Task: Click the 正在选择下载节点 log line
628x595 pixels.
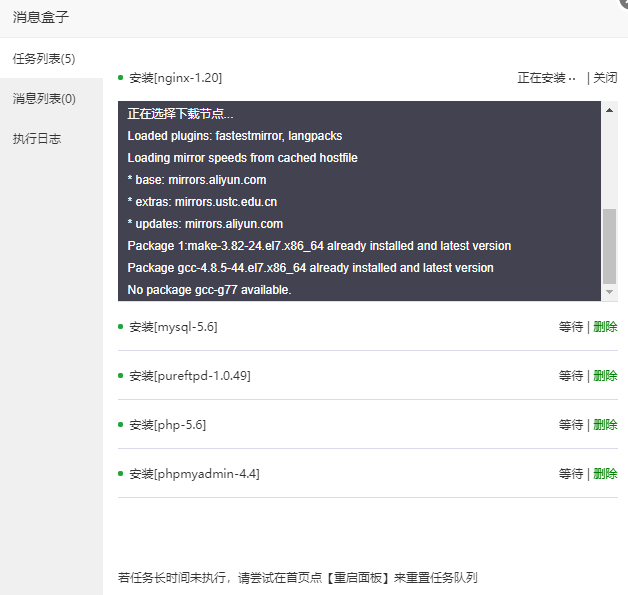Action: [x=180, y=114]
